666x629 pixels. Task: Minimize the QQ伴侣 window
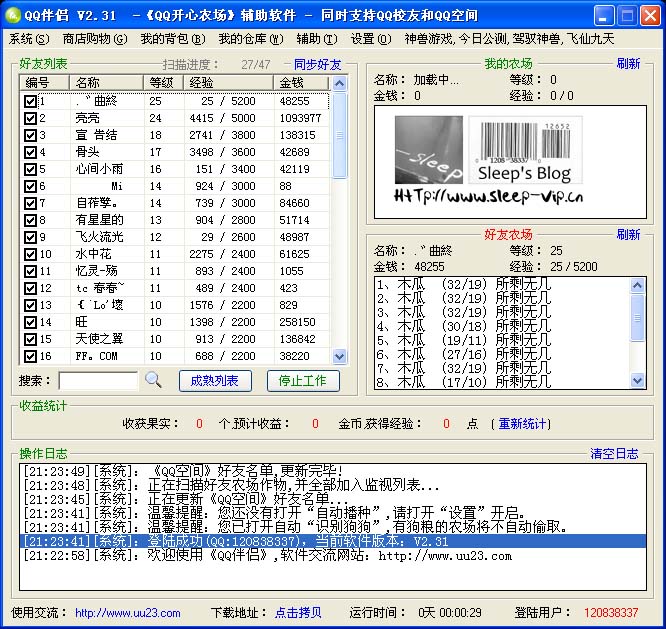pos(604,16)
